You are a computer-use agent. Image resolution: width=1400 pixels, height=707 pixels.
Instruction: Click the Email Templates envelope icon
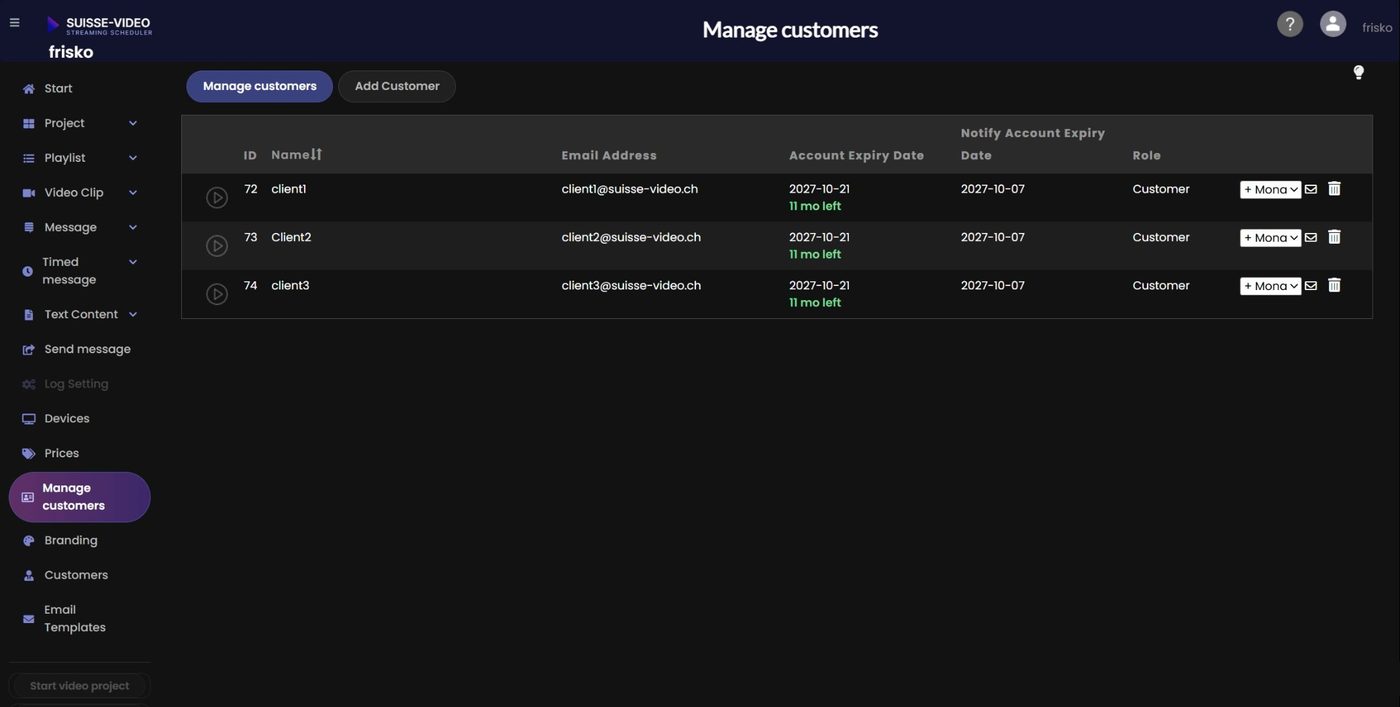(28, 619)
